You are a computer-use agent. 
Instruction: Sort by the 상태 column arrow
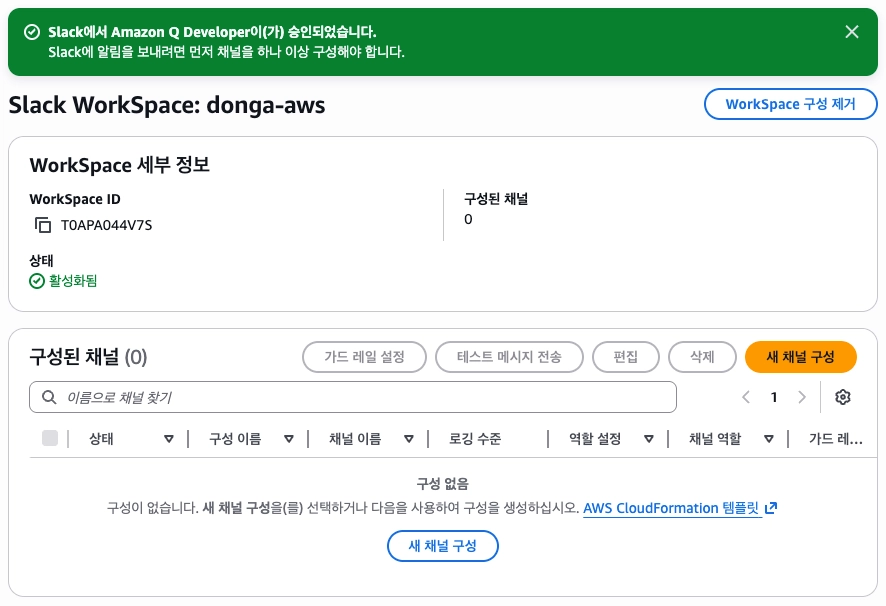click(x=168, y=439)
